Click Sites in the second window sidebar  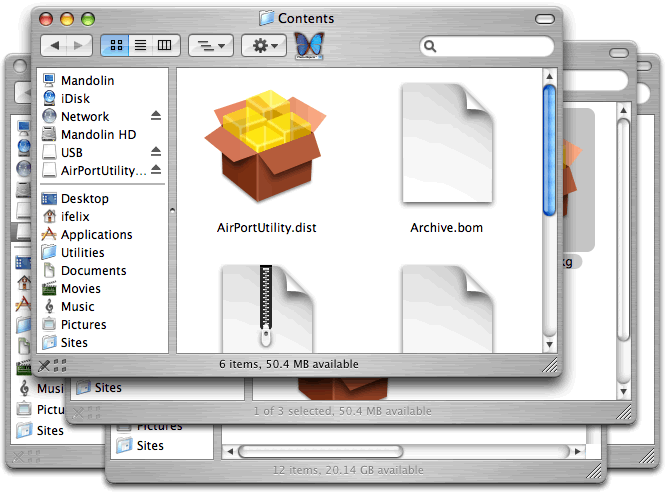click(x=99, y=388)
